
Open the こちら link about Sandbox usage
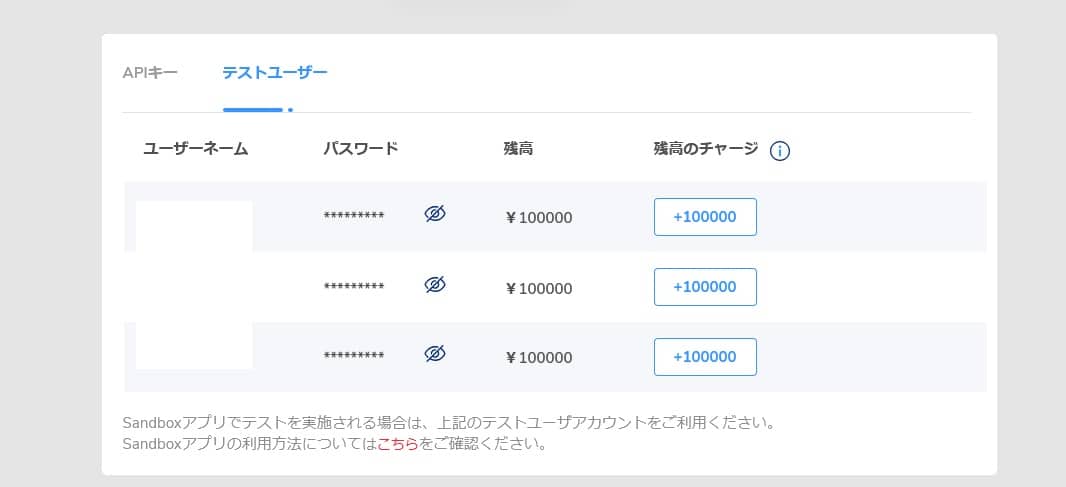click(x=398, y=445)
